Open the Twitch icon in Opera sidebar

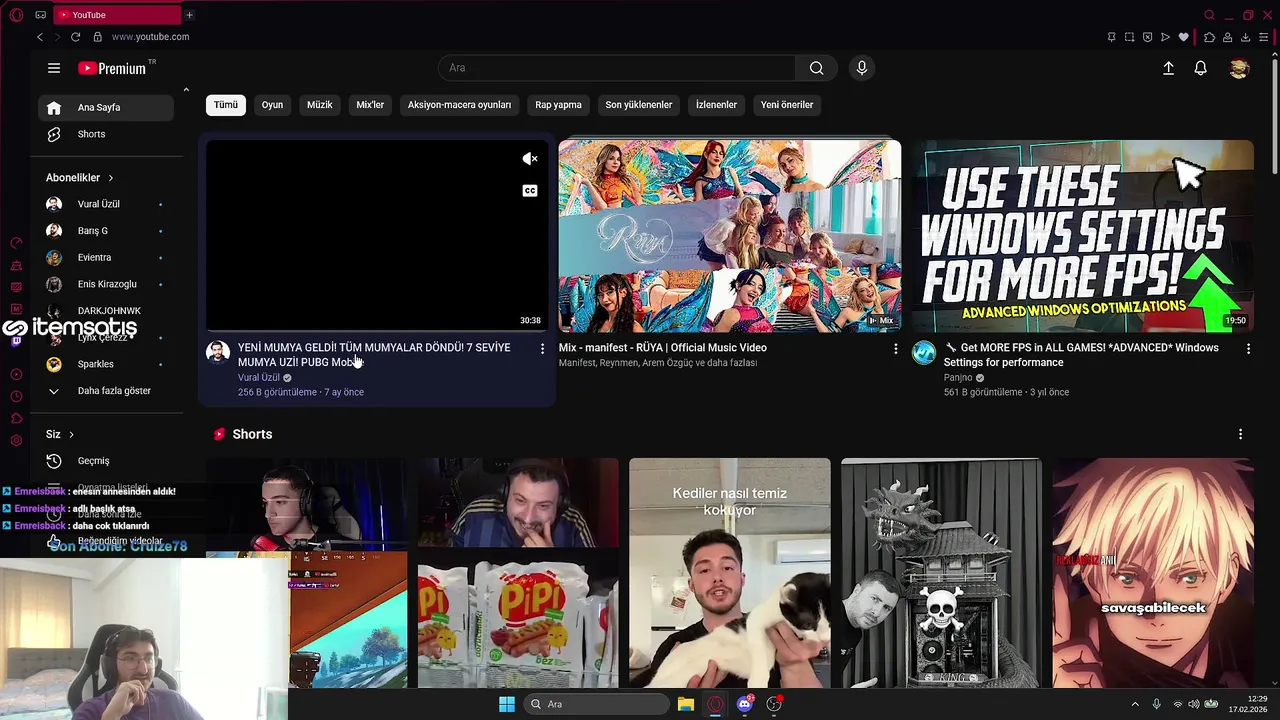[x=16, y=342]
